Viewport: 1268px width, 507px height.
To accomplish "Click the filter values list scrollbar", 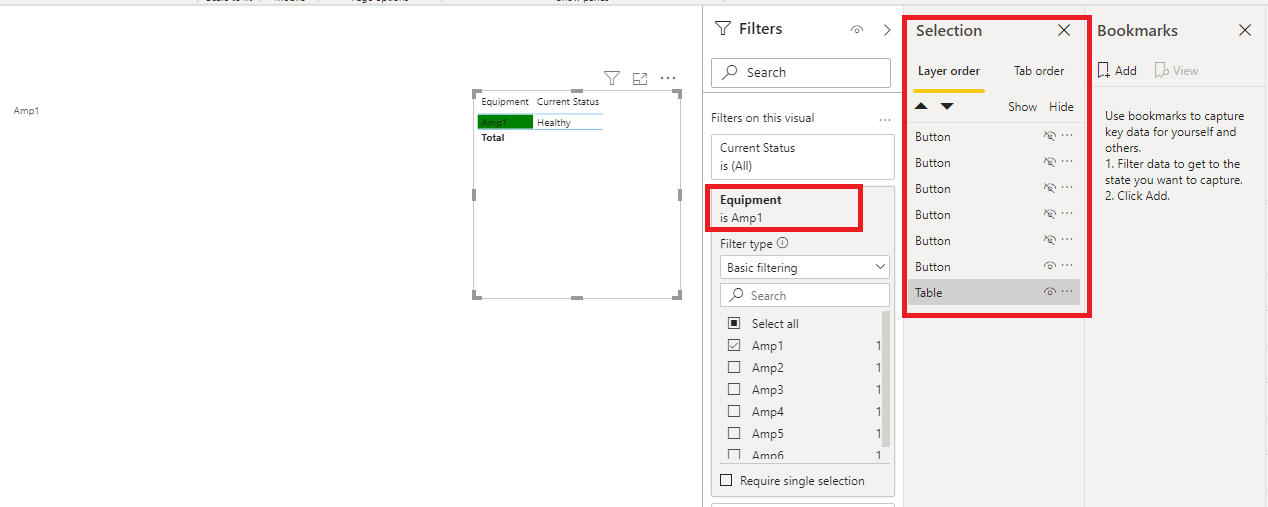I will click(x=886, y=380).
